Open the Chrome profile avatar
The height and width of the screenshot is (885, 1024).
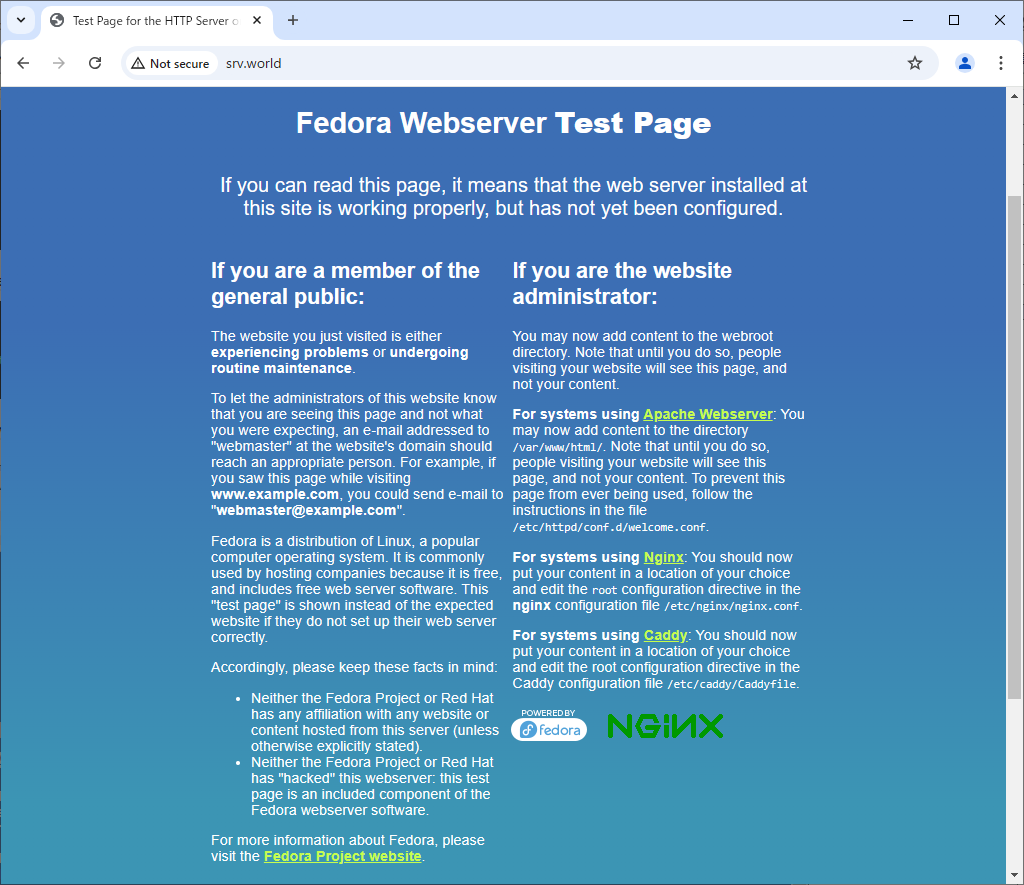click(x=964, y=63)
